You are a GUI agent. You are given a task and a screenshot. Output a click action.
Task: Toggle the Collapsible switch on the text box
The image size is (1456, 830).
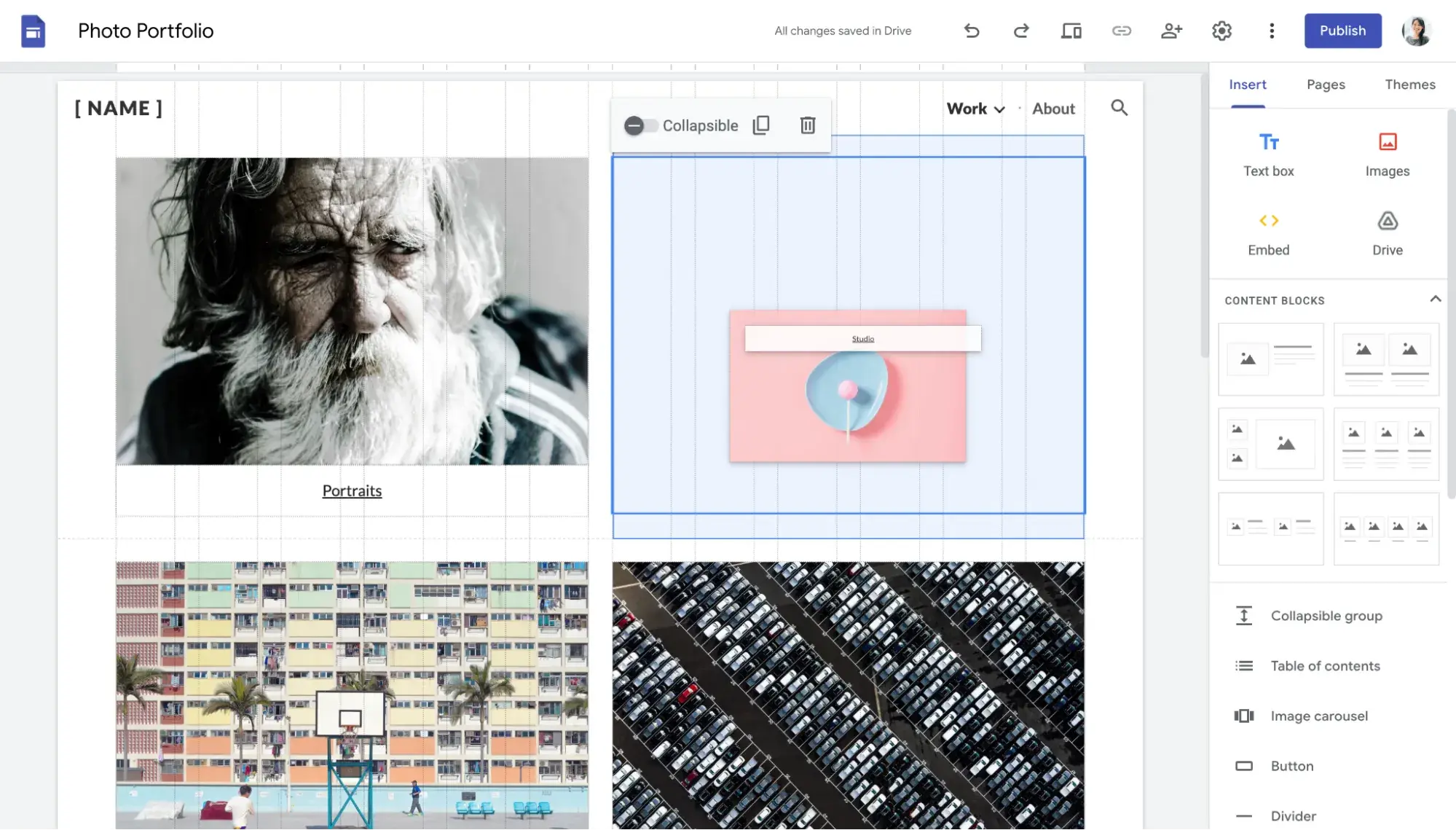[640, 125]
